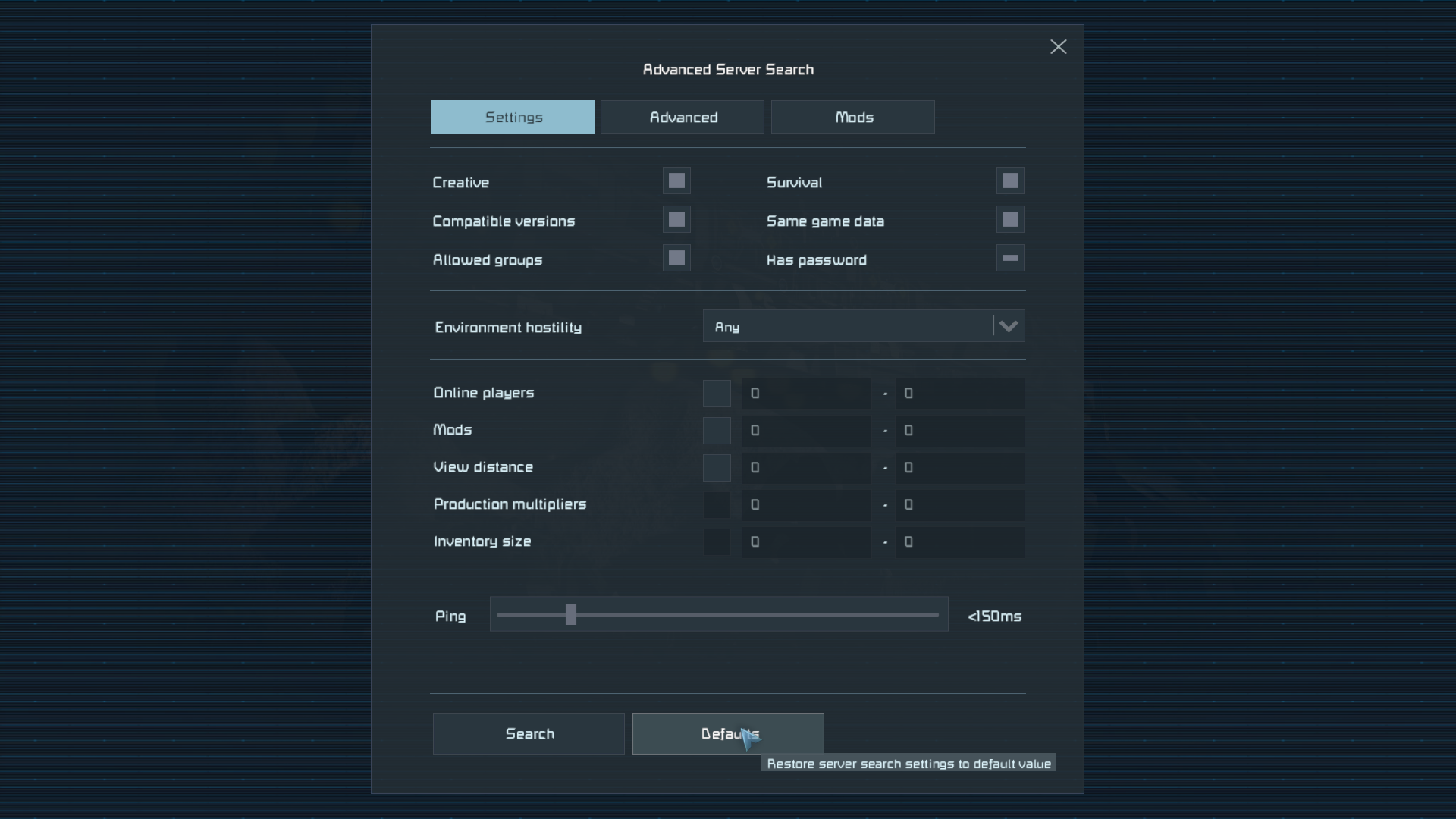Viewport: 1456px width, 819px height.
Task: Toggle the Survival checkbox
Action: 1010,181
